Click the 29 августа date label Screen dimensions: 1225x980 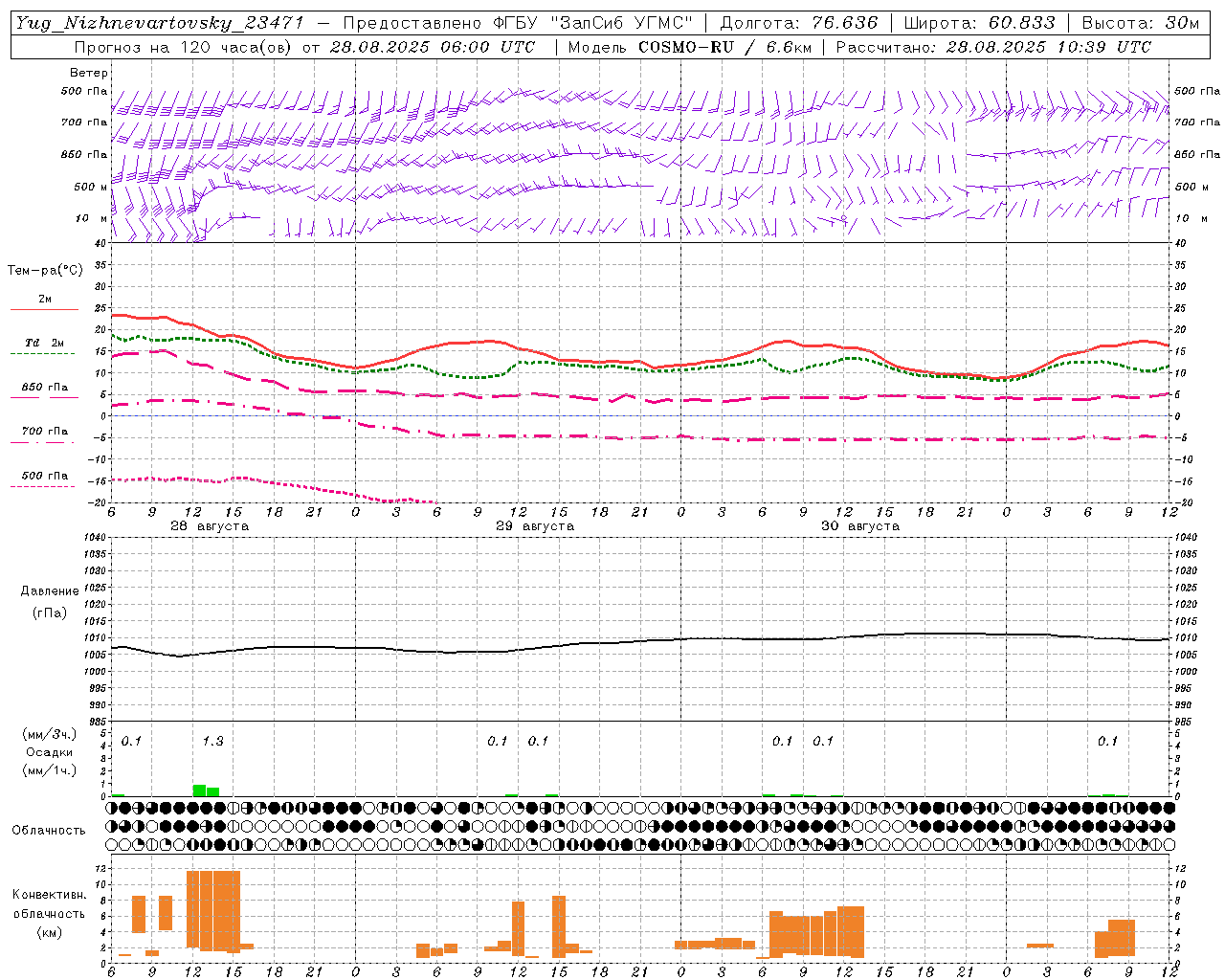tap(535, 526)
